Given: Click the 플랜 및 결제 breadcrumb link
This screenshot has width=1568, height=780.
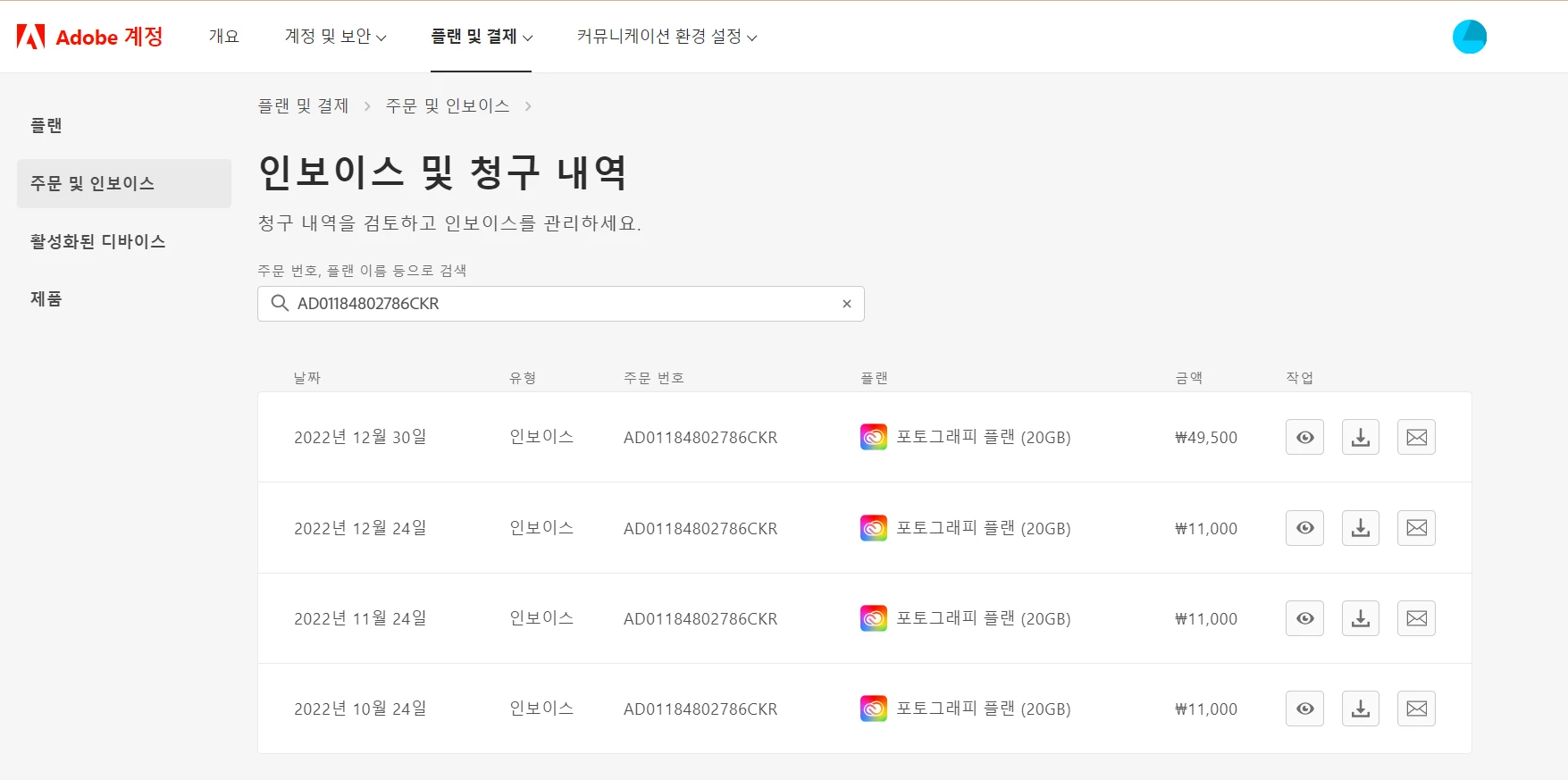Looking at the screenshot, I should pyautogui.click(x=303, y=106).
